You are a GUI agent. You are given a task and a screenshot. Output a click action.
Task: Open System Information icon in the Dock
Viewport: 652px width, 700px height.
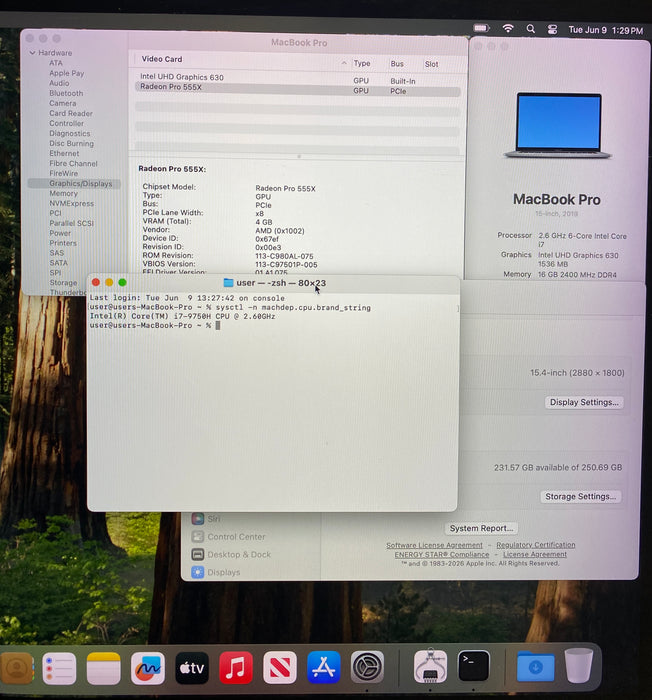[430, 667]
